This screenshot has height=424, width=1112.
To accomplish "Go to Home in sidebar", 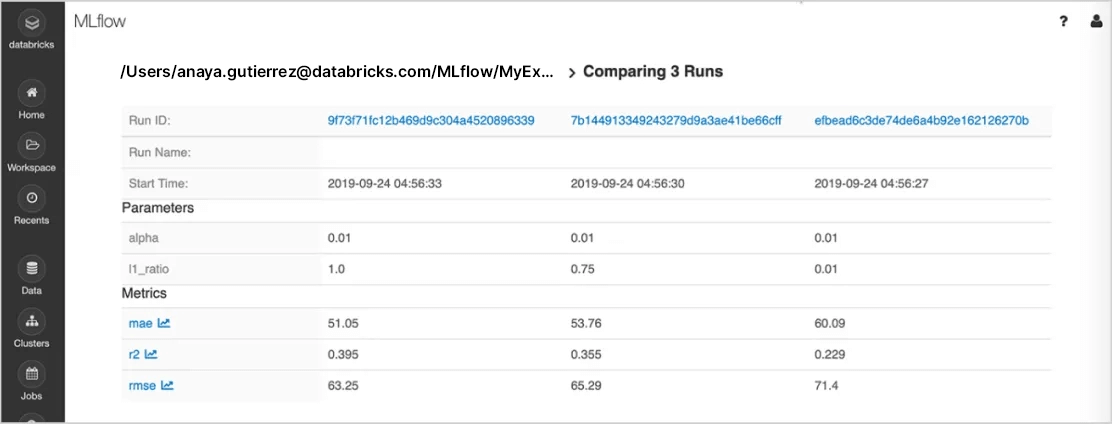I will (x=32, y=93).
